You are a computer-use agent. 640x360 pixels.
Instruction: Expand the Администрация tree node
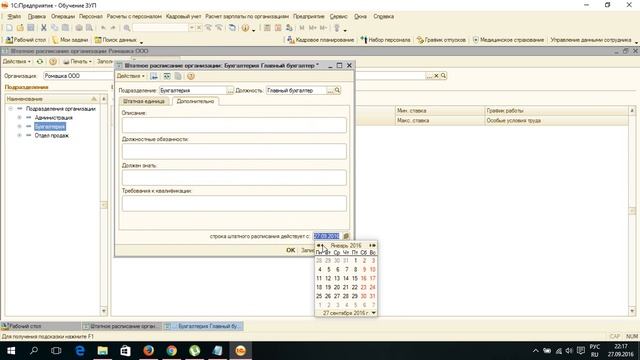tap(19, 118)
